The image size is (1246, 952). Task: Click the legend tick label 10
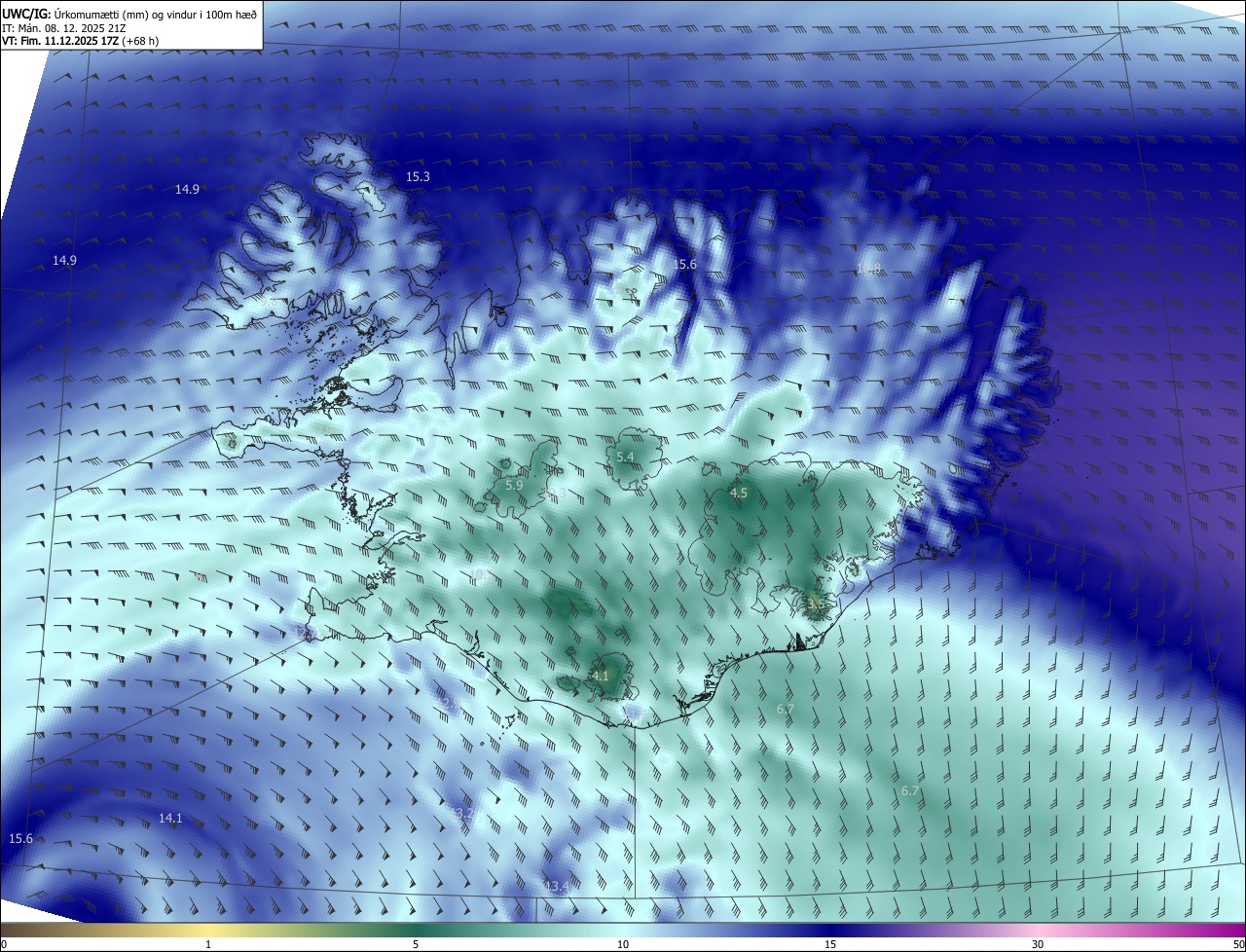[623, 944]
